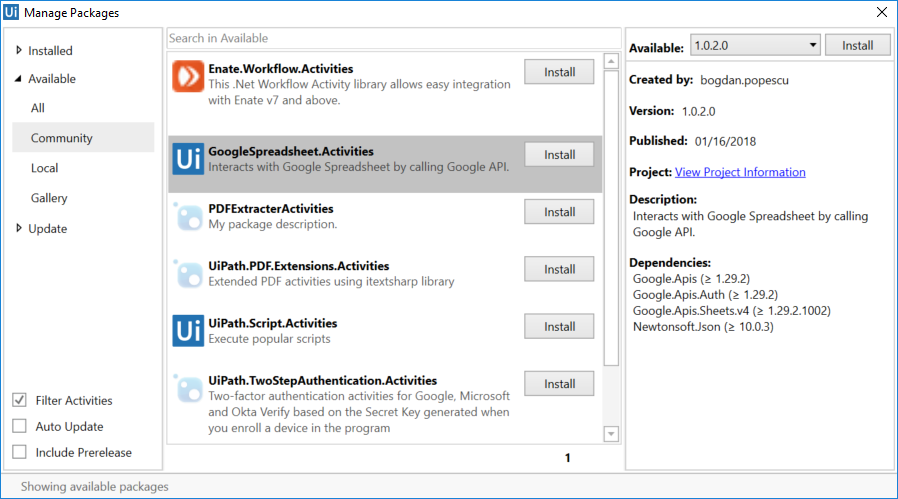898x499 pixels.
Task: Click the UiPath logo in title bar
Action: (11, 12)
